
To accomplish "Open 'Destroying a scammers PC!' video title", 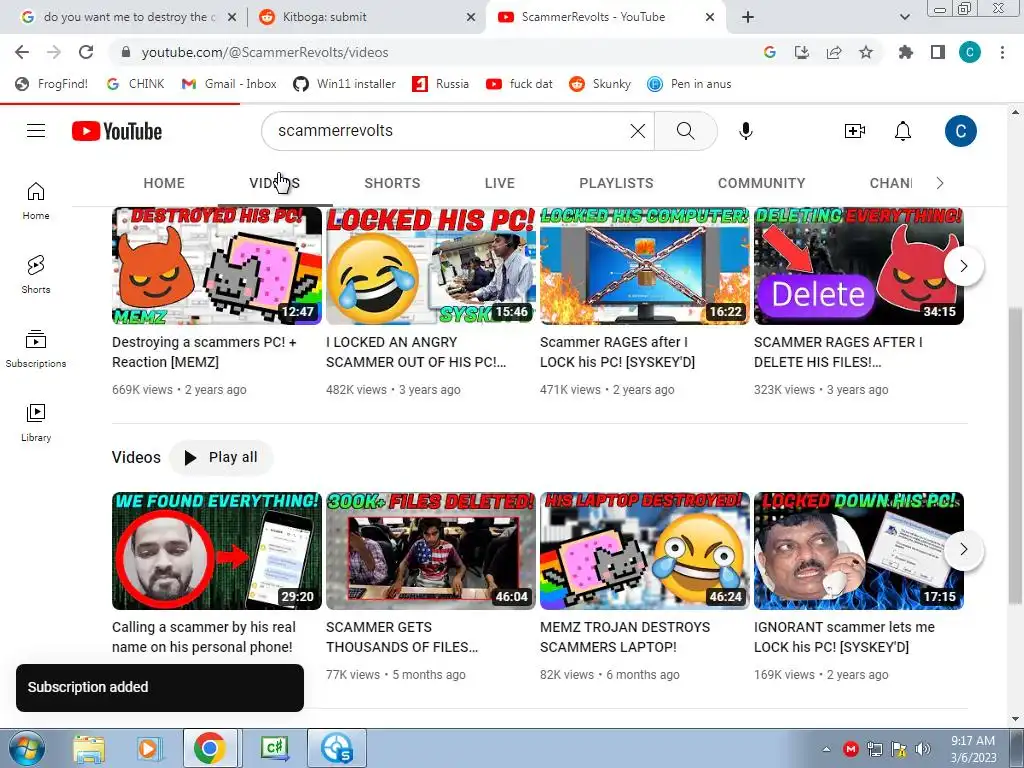I will coord(204,352).
